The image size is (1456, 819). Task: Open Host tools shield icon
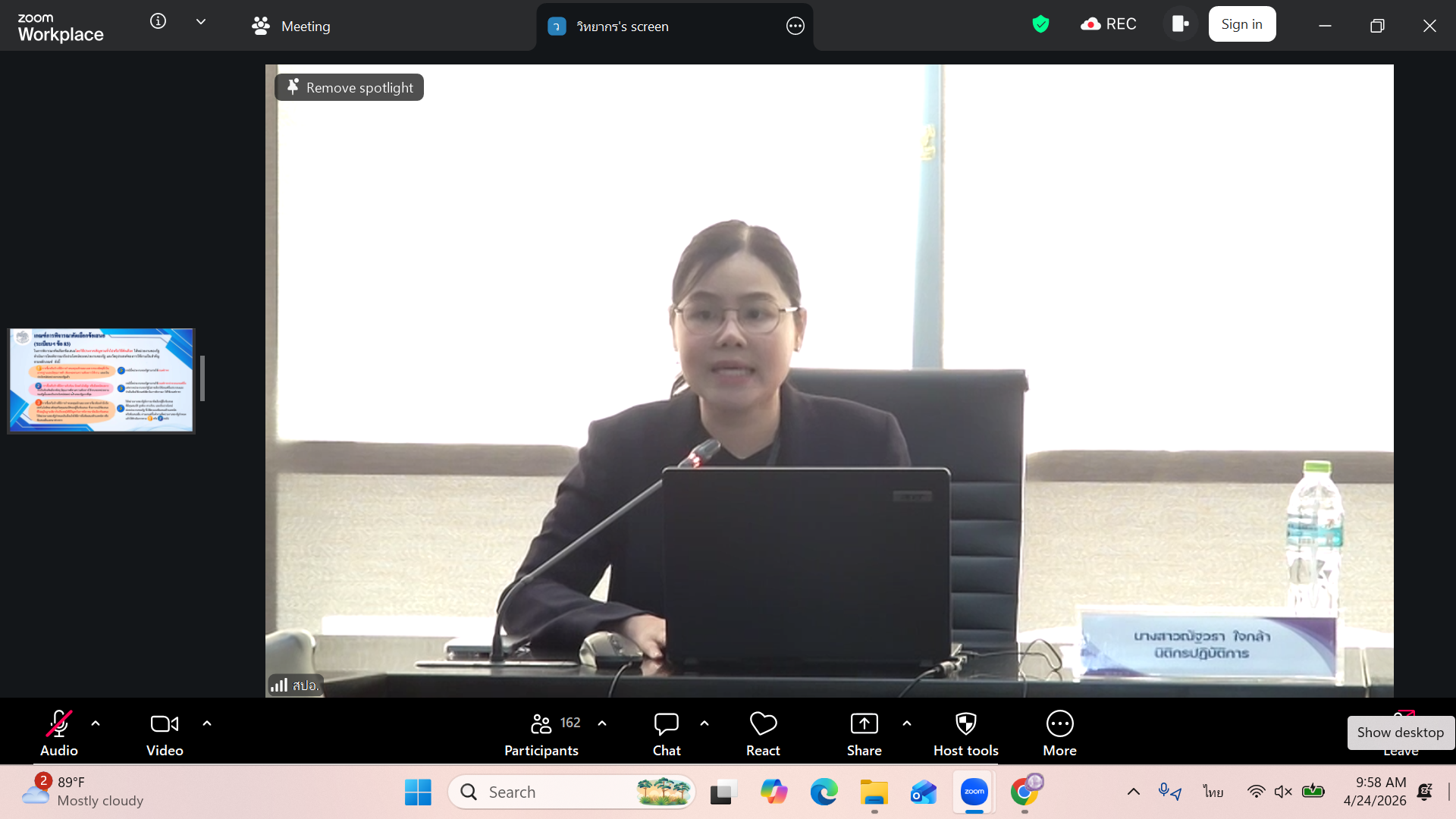965,724
